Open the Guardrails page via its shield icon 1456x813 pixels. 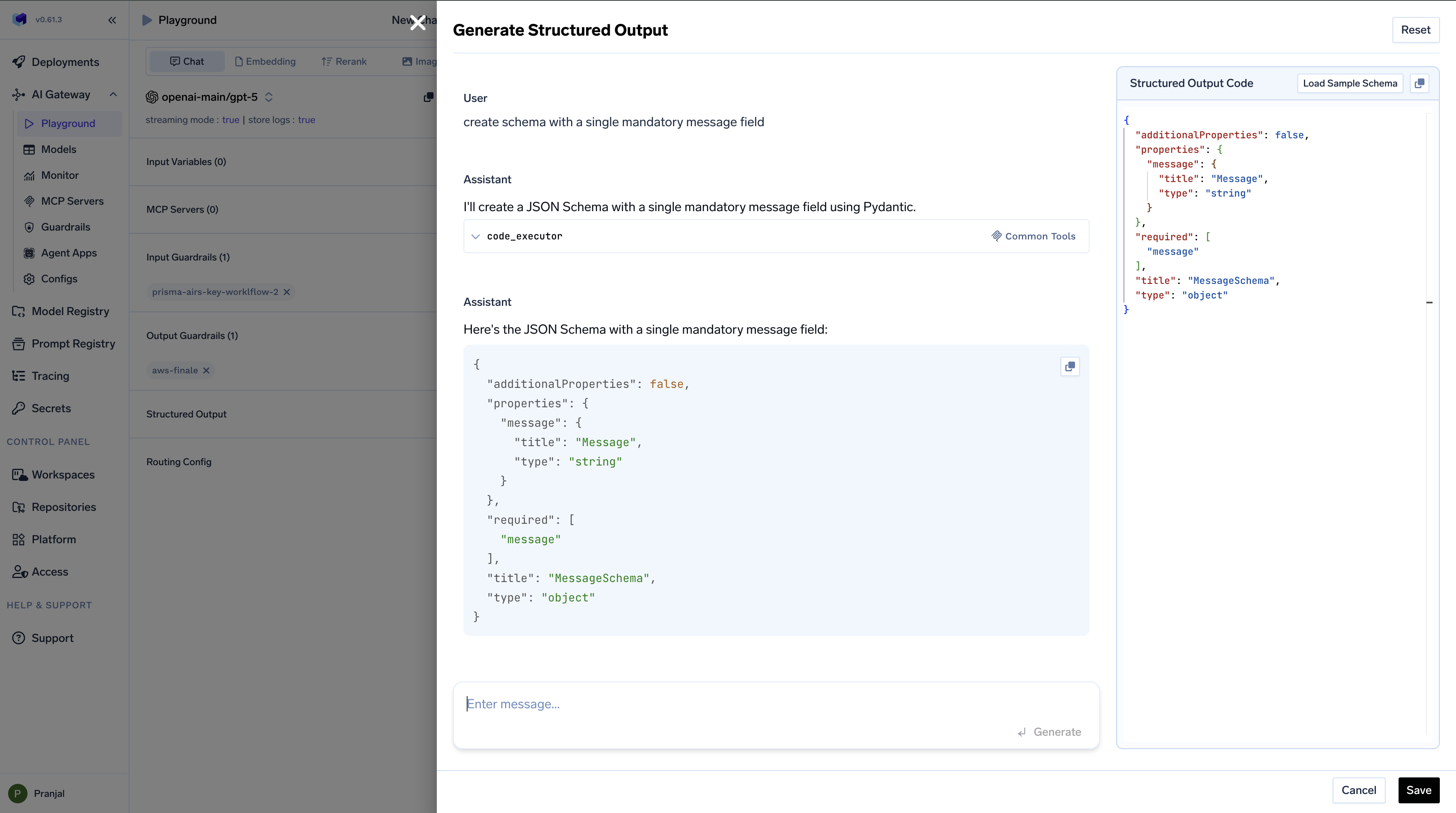point(29,227)
